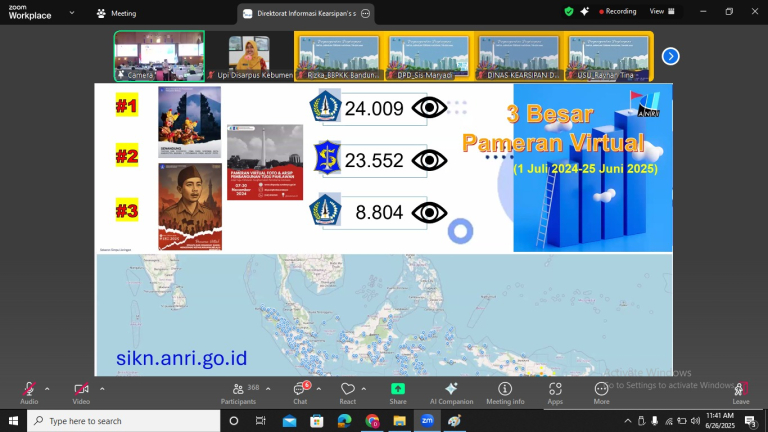The image size is (768, 432).
Task: Select DPD_Sis Maryadi participant thumbnail
Action: (429, 56)
